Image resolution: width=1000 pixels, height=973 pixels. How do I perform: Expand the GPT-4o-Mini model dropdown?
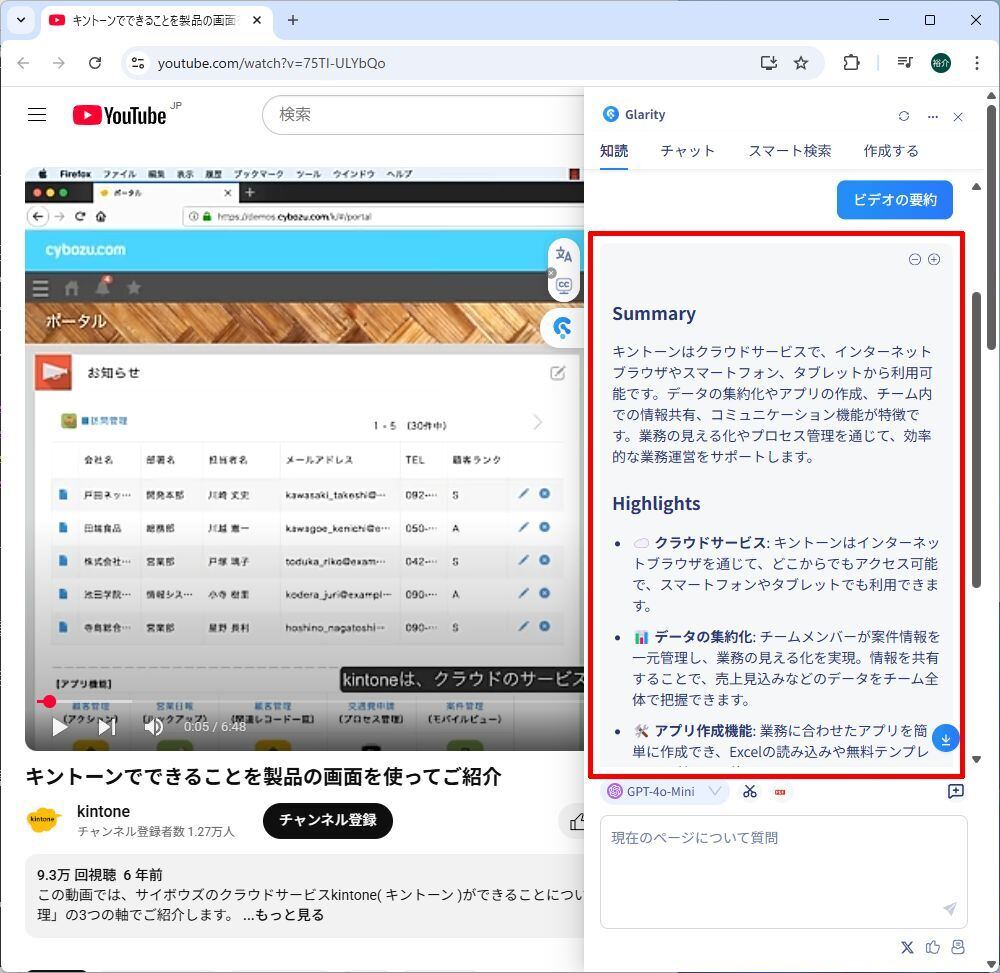[665, 791]
